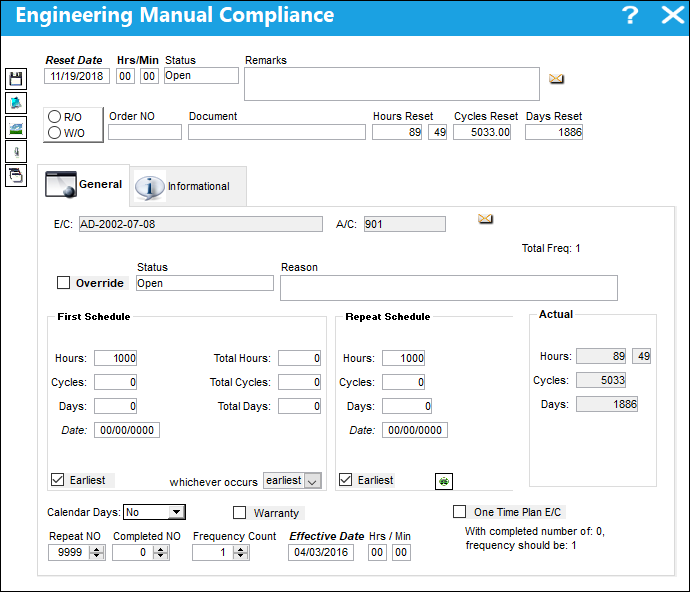Screen dimensions: 690x592
Task: Click the top Status field showing Open
Action: [x=201, y=75]
